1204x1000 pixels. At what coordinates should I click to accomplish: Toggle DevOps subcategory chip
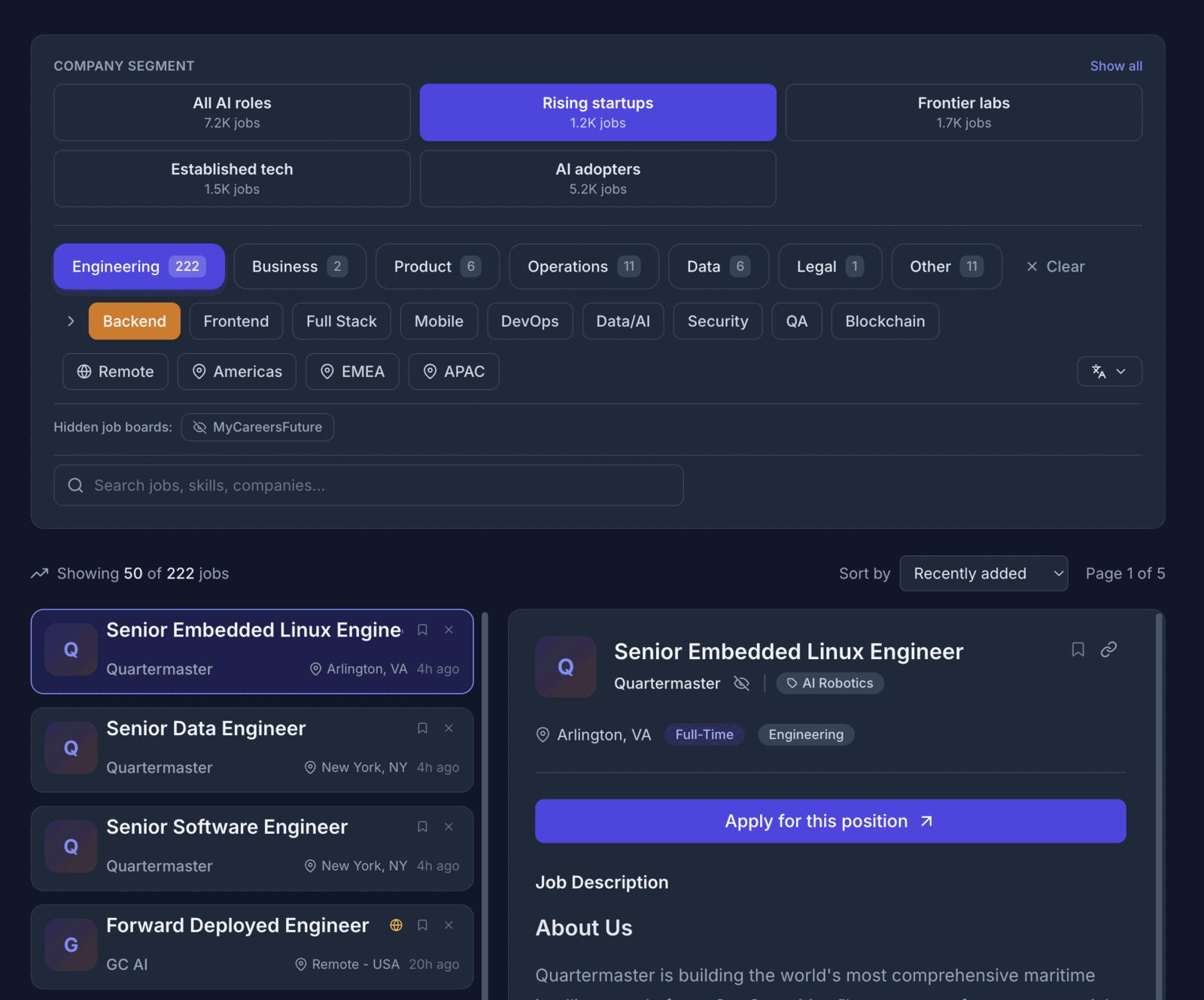(530, 321)
